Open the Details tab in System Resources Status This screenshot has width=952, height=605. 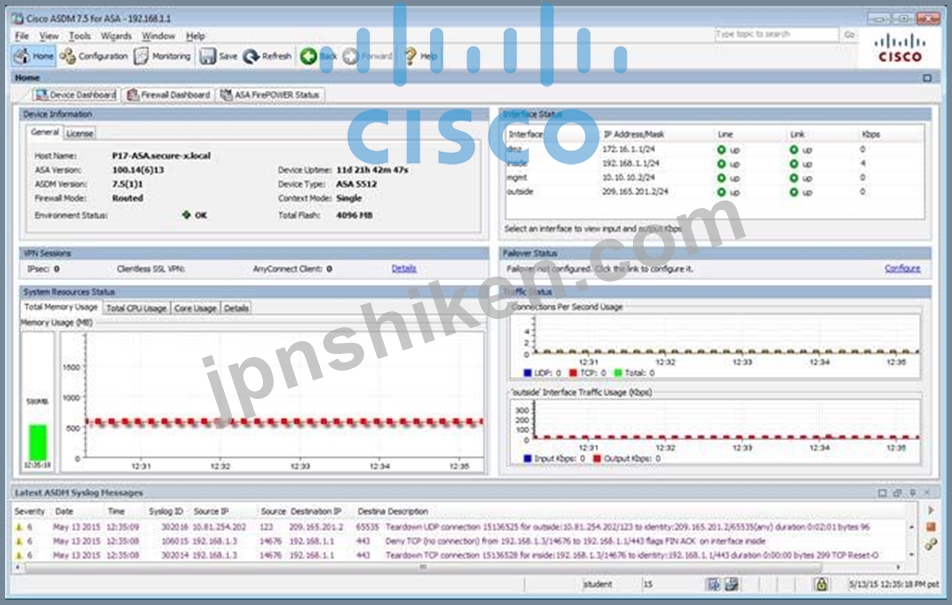[236, 308]
